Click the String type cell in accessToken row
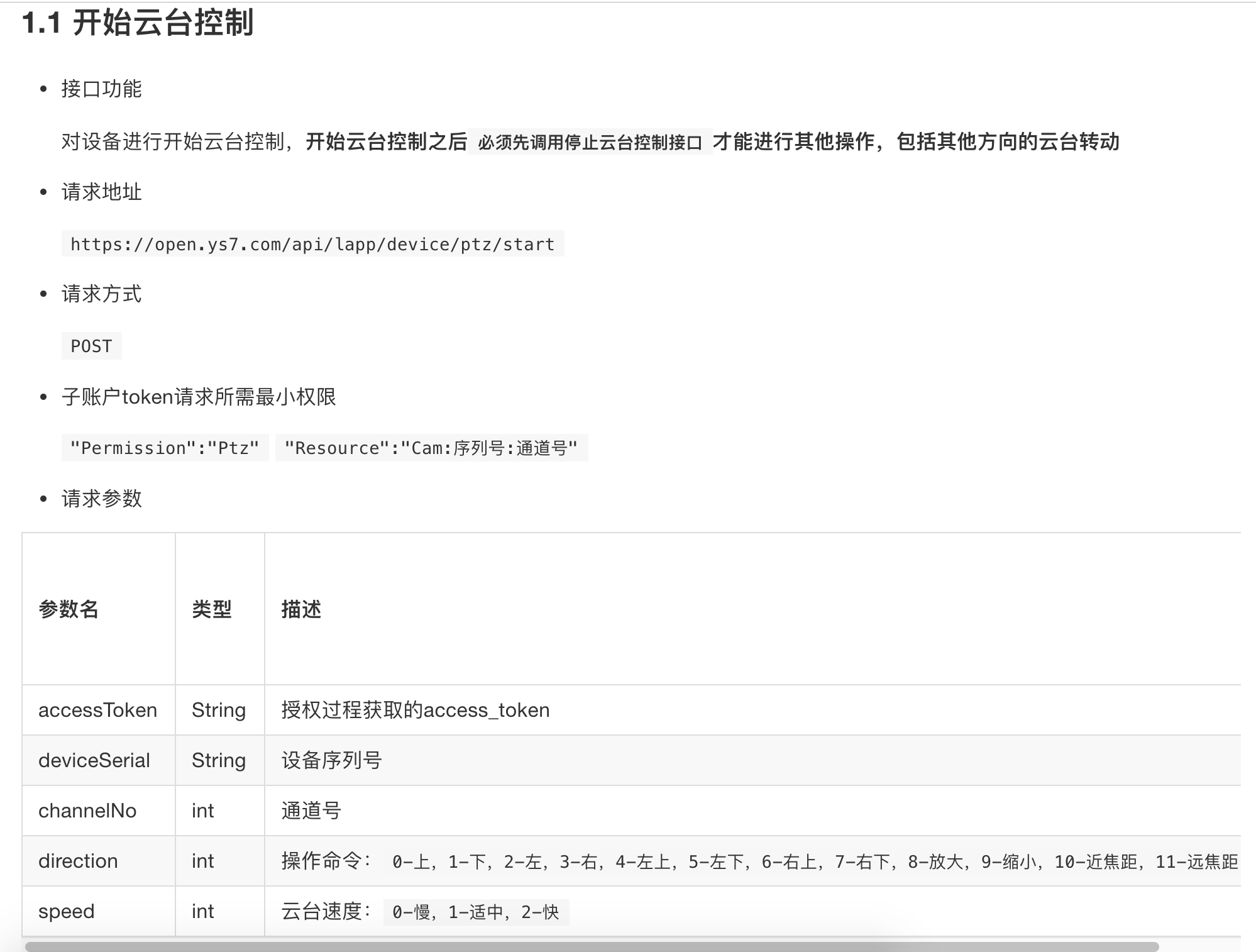Screen dimensions: 1256x952 [219, 710]
